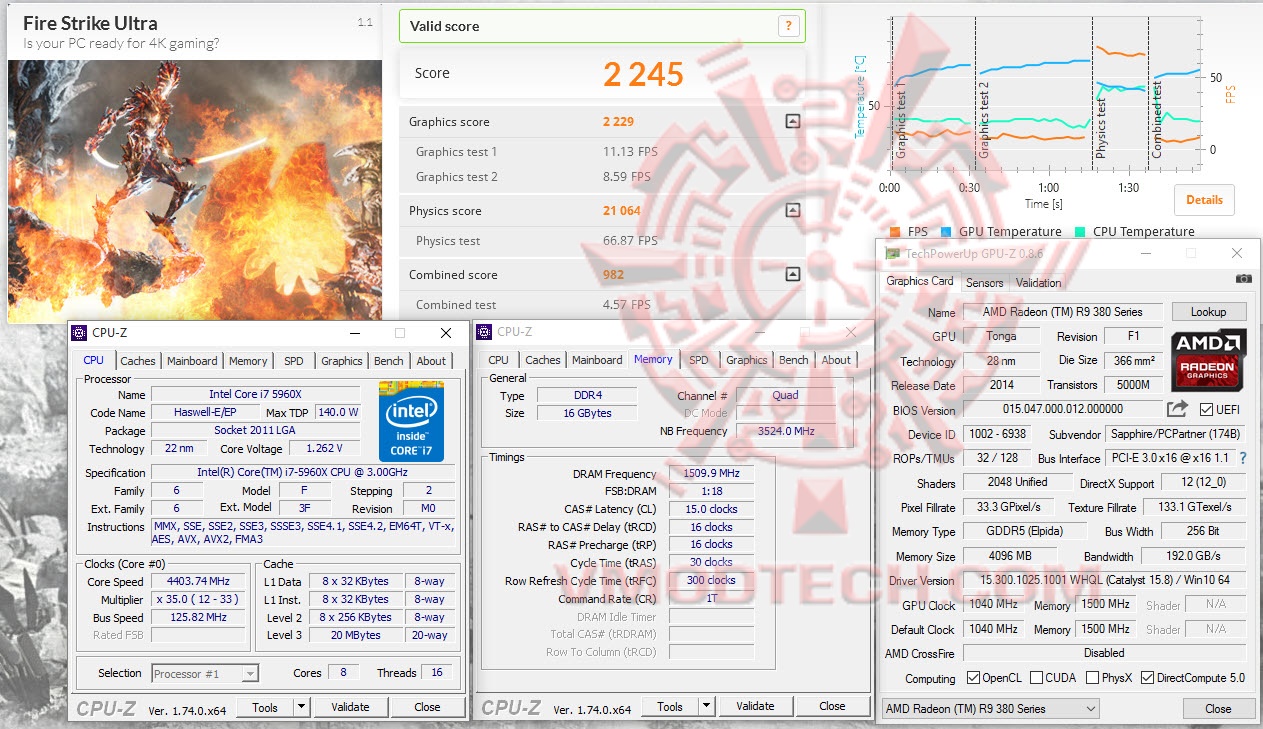Toggle the CUDA checkbox
The height and width of the screenshot is (729, 1263).
pos(1036,678)
